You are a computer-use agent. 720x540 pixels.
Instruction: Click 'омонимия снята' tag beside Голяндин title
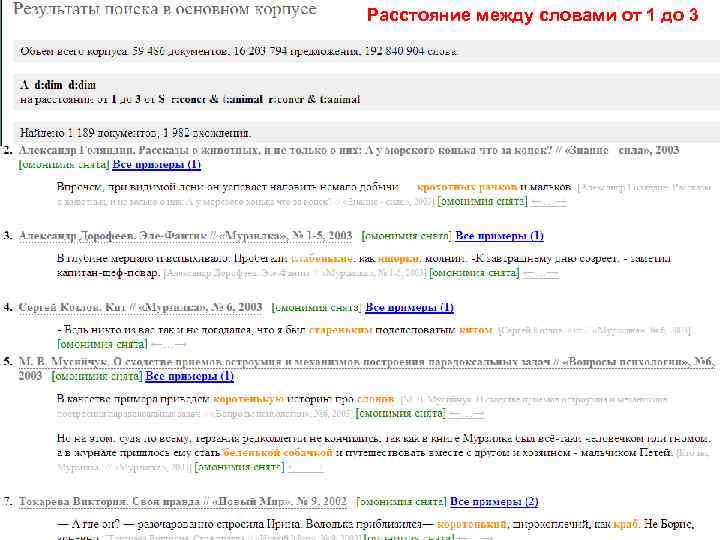64,164
